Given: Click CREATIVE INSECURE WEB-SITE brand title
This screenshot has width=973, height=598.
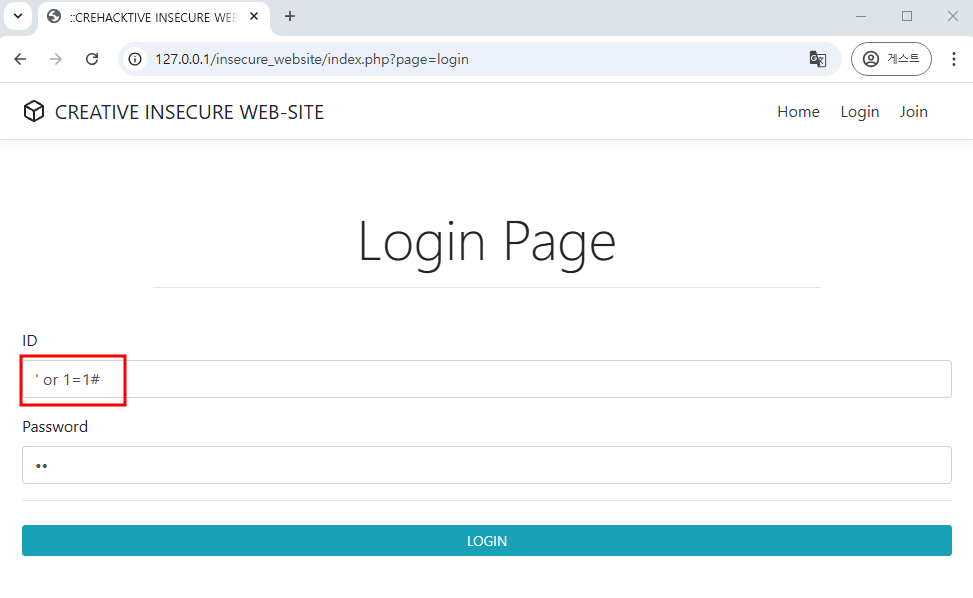Looking at the screenshot, I should (189, 112).
